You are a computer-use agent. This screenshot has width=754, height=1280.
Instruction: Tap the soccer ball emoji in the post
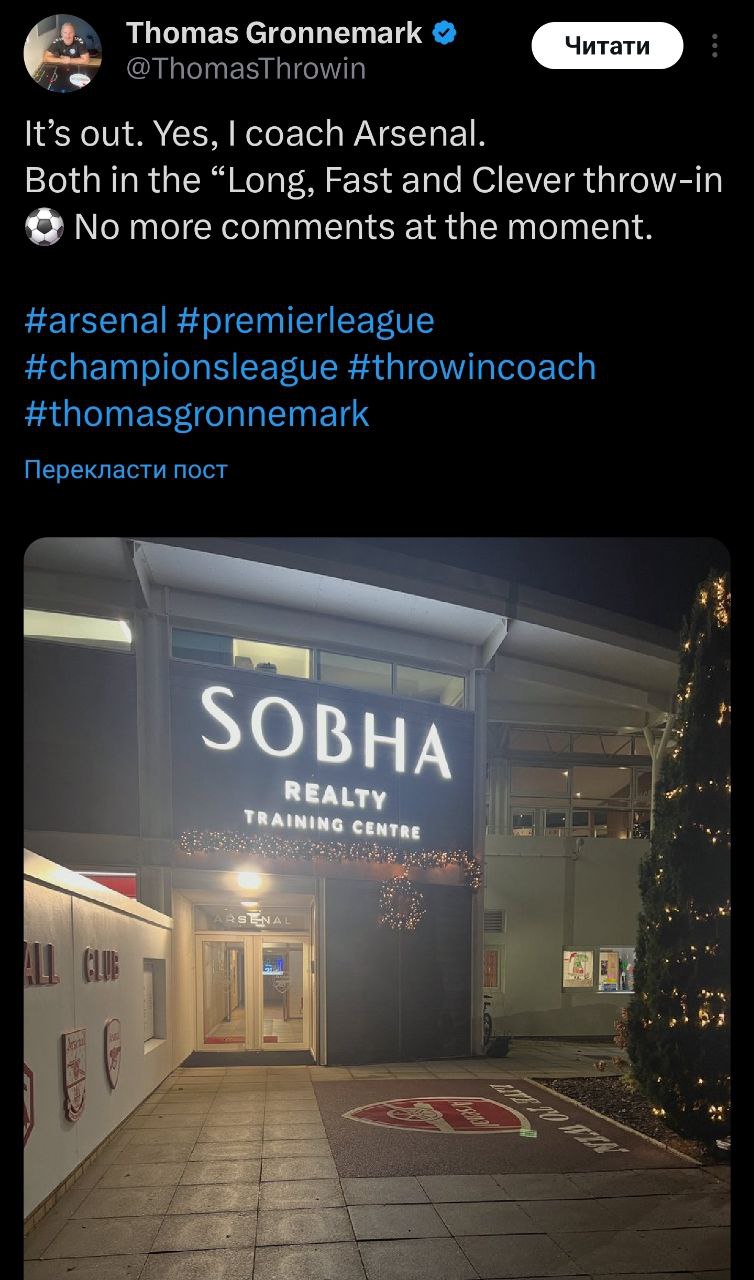[x=44, y=227]
